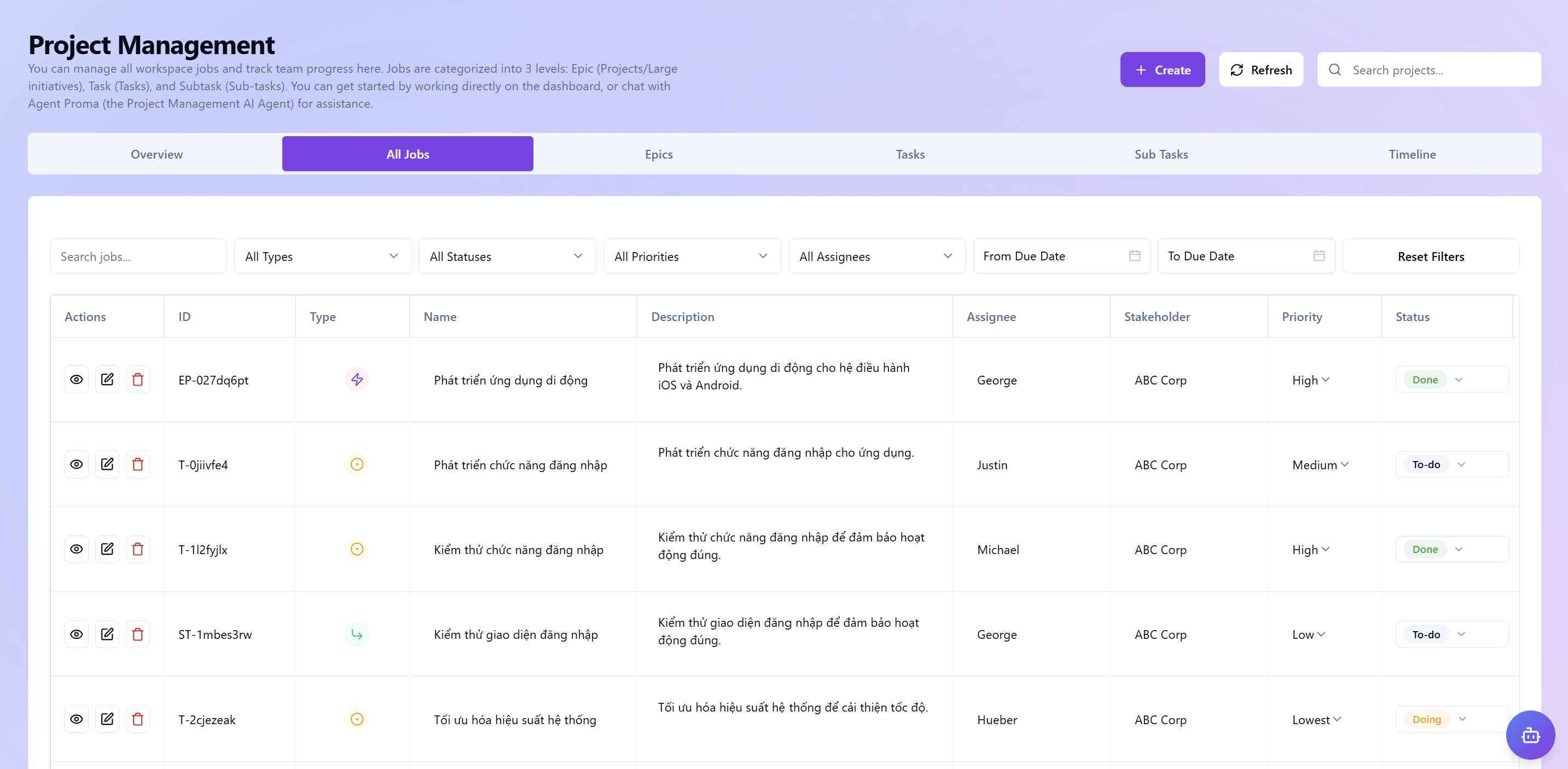The width and height of the screenshot is (1568, 769).
Task: Click the epic type lightning icon on EP-027dq6pt
Action: pos(357,379)
